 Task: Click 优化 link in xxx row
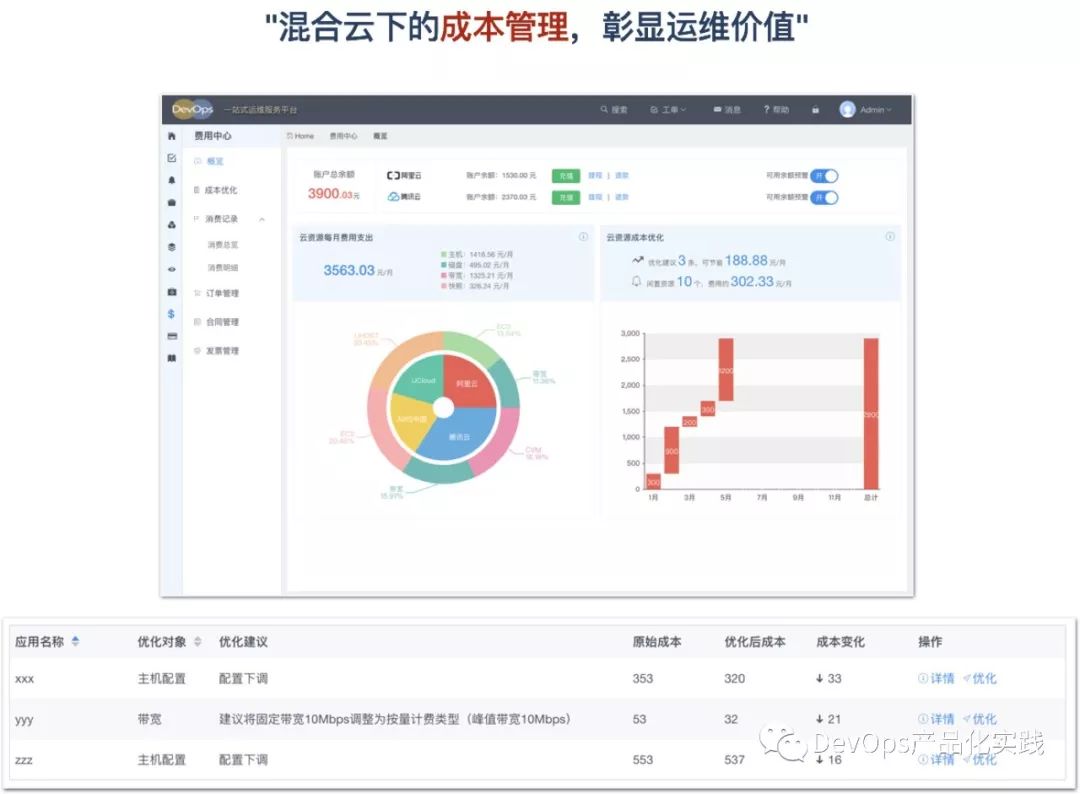click(979, 678)
